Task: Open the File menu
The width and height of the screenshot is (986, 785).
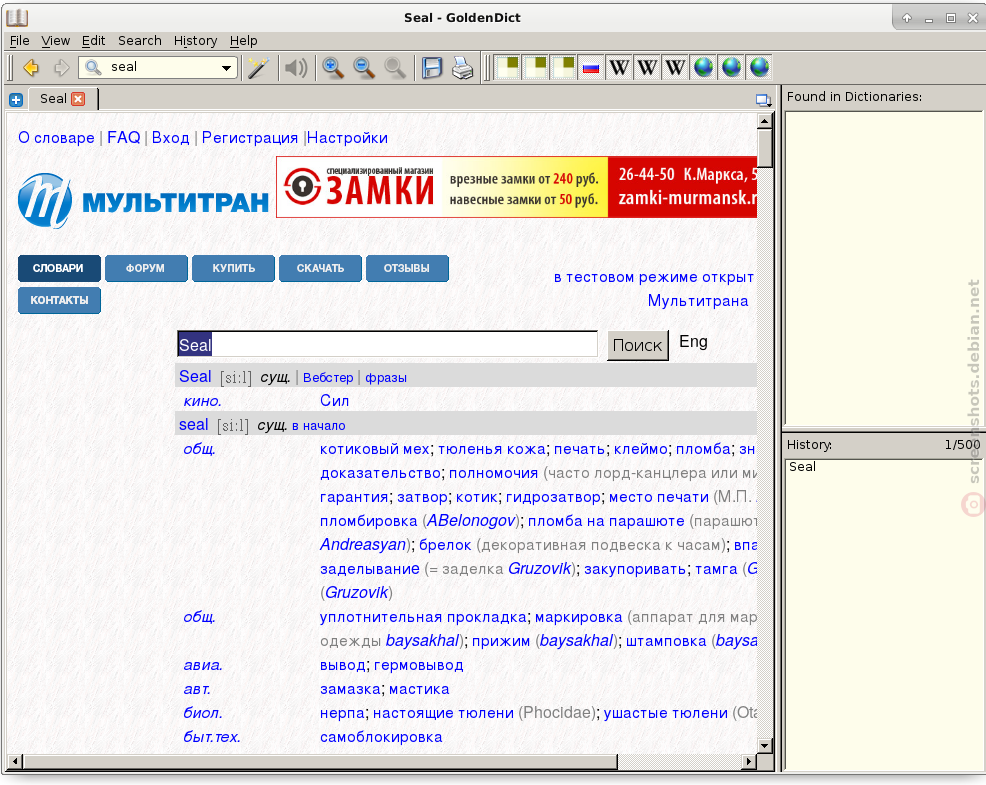Action: point(19,41)
